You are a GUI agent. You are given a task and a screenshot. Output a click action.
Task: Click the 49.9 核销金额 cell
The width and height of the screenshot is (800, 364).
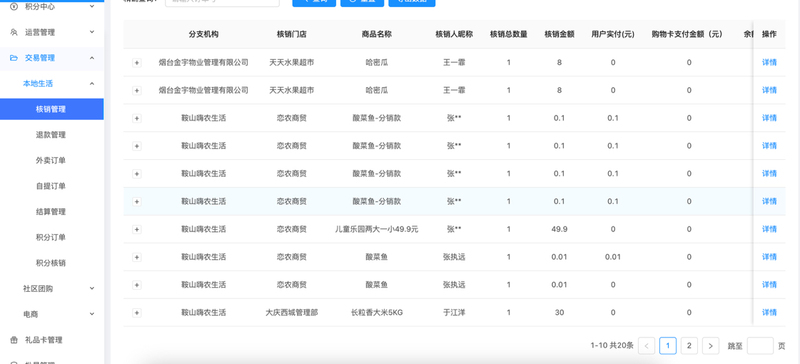click(560, 229)
